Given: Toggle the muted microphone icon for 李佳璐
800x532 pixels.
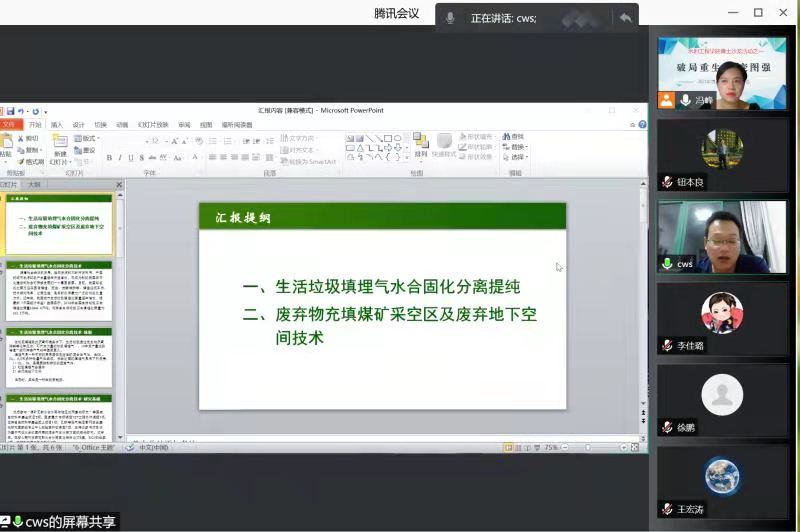Looking at the screenshot, I should coord(667,345).
